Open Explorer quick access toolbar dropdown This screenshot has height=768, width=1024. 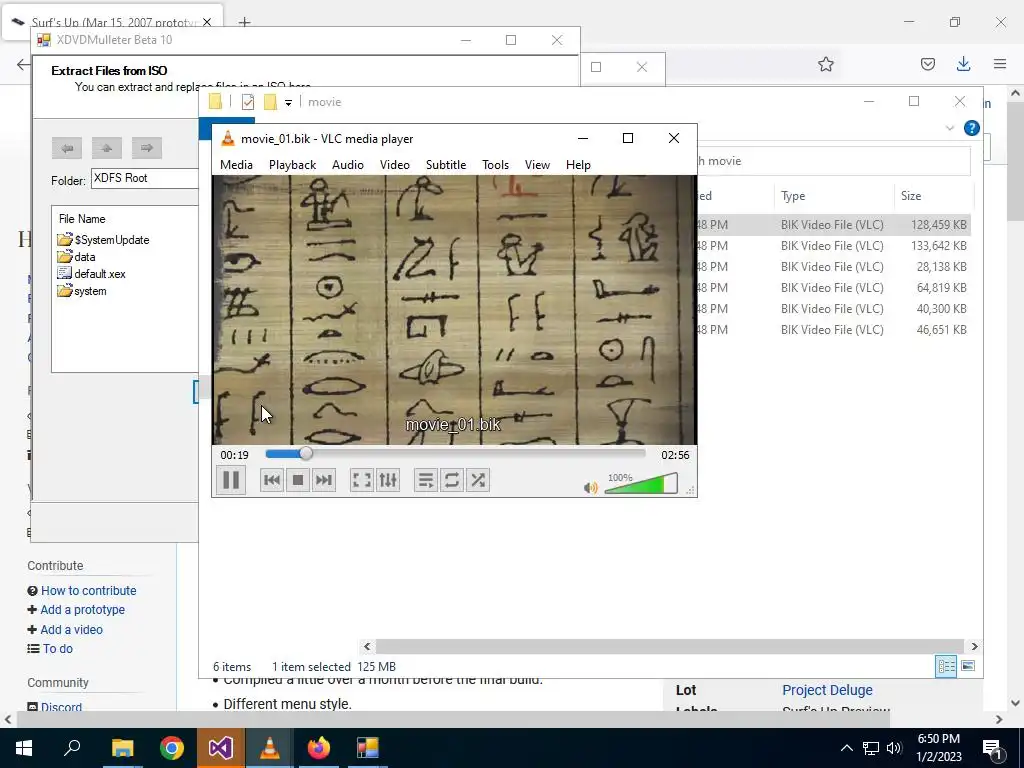tap(288, 103)
